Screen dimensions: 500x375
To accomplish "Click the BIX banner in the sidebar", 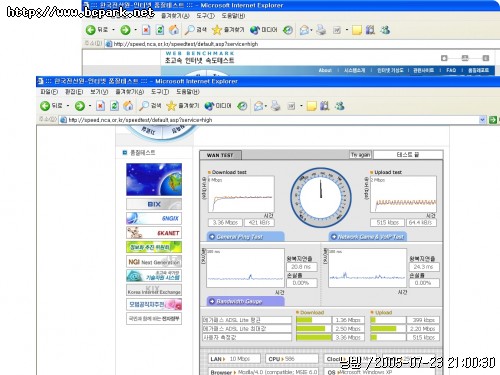I will 154,204.
